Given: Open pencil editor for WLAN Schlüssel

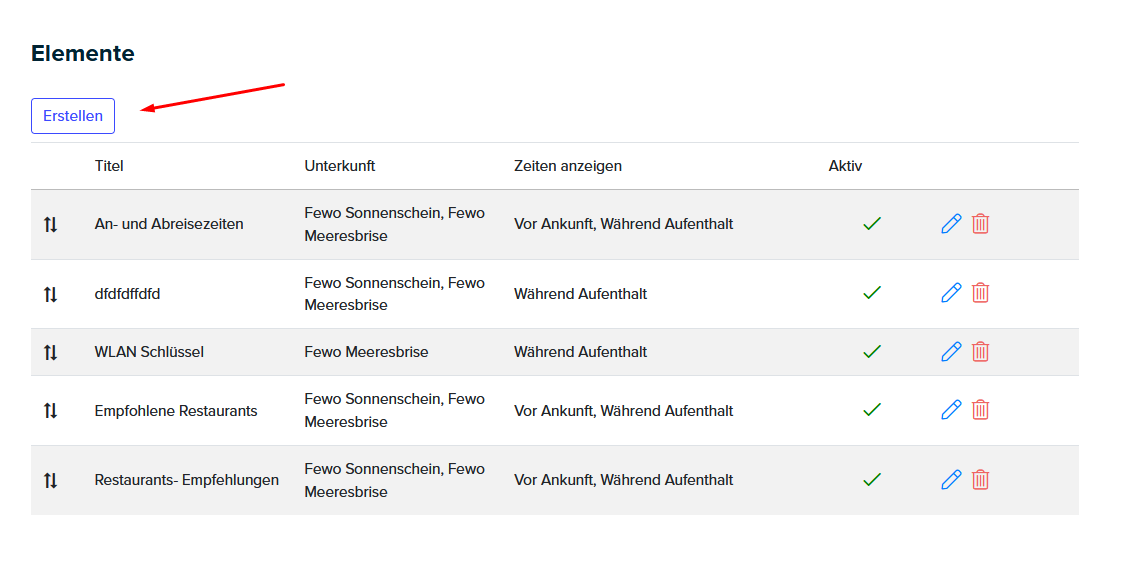Looking at the screenshot, I should [x=951, y=352].
